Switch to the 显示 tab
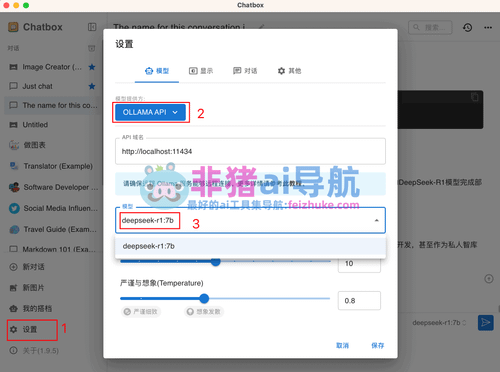The height and width of the screenshot is (372, 500). tap(201, 71)
